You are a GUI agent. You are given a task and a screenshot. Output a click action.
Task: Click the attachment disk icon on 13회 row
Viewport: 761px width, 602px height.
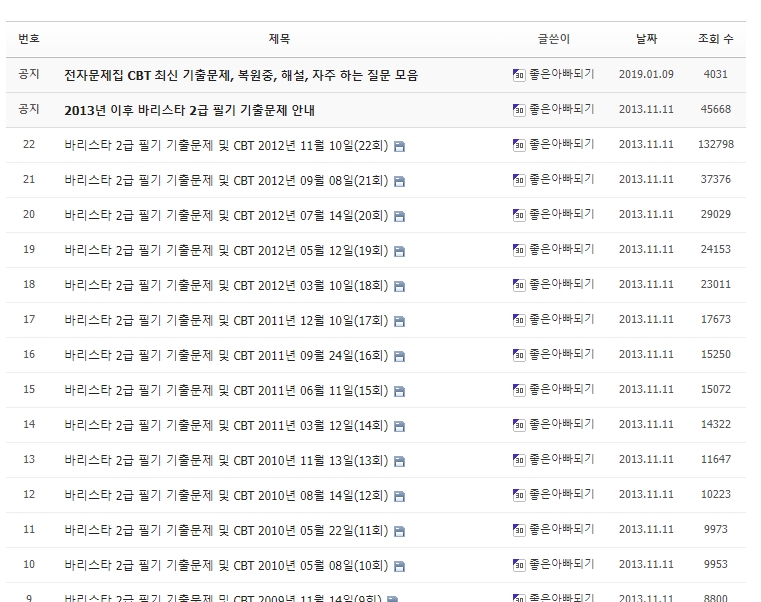[x=399, y=461]
